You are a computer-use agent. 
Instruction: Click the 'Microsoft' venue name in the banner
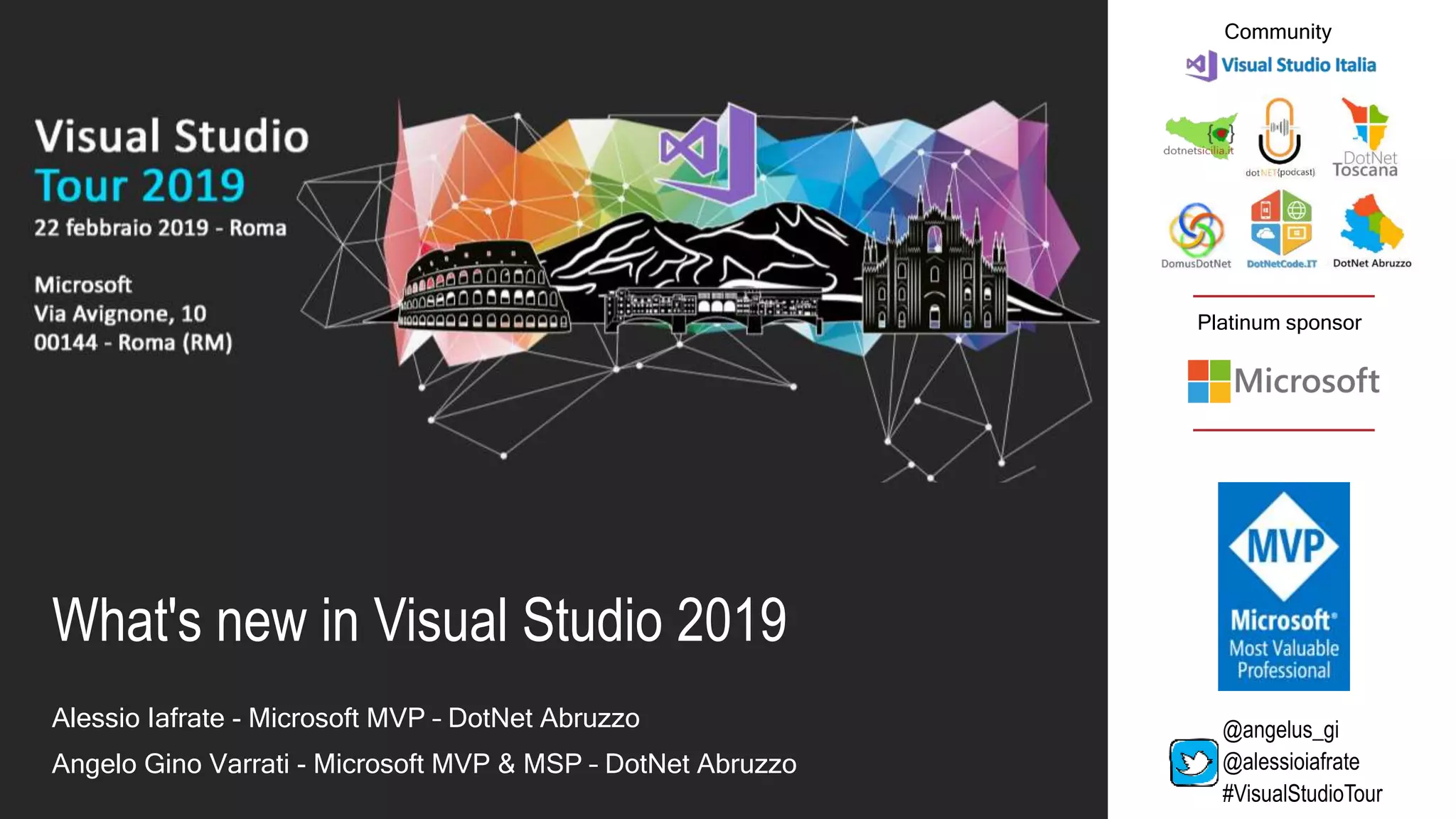pyautogui.click(x=83, y=285)
